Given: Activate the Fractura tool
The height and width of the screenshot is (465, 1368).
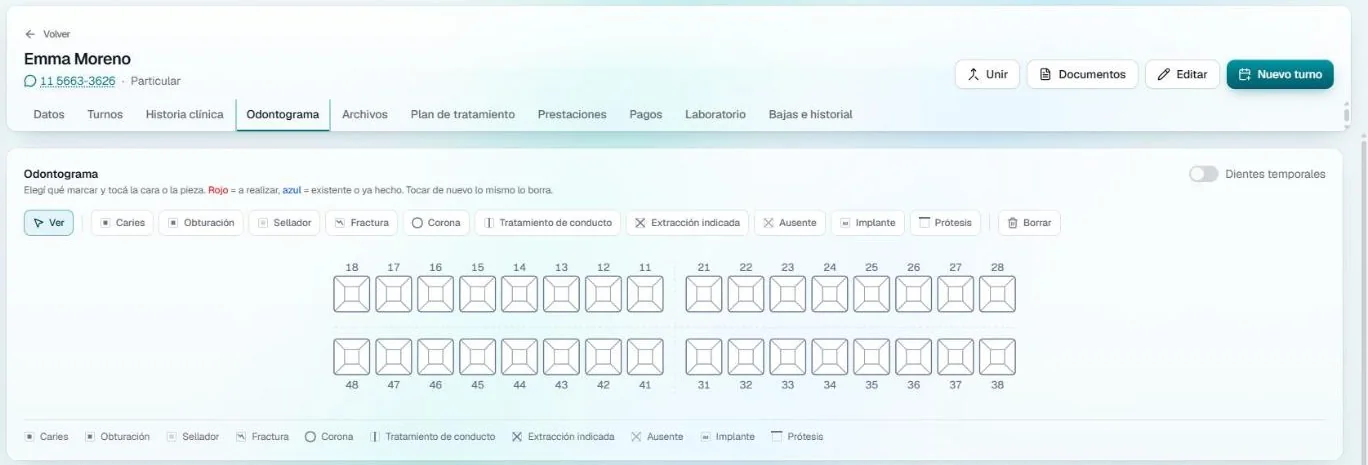Looking at the screenshot, I should [362, 223].
